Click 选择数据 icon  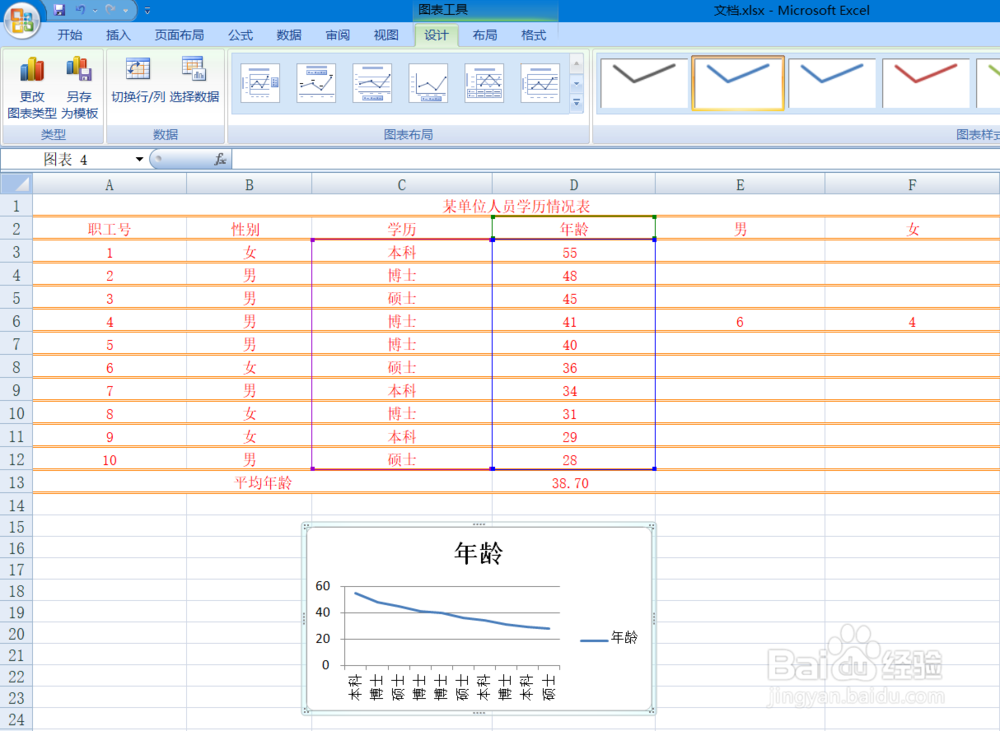(194, 69)
